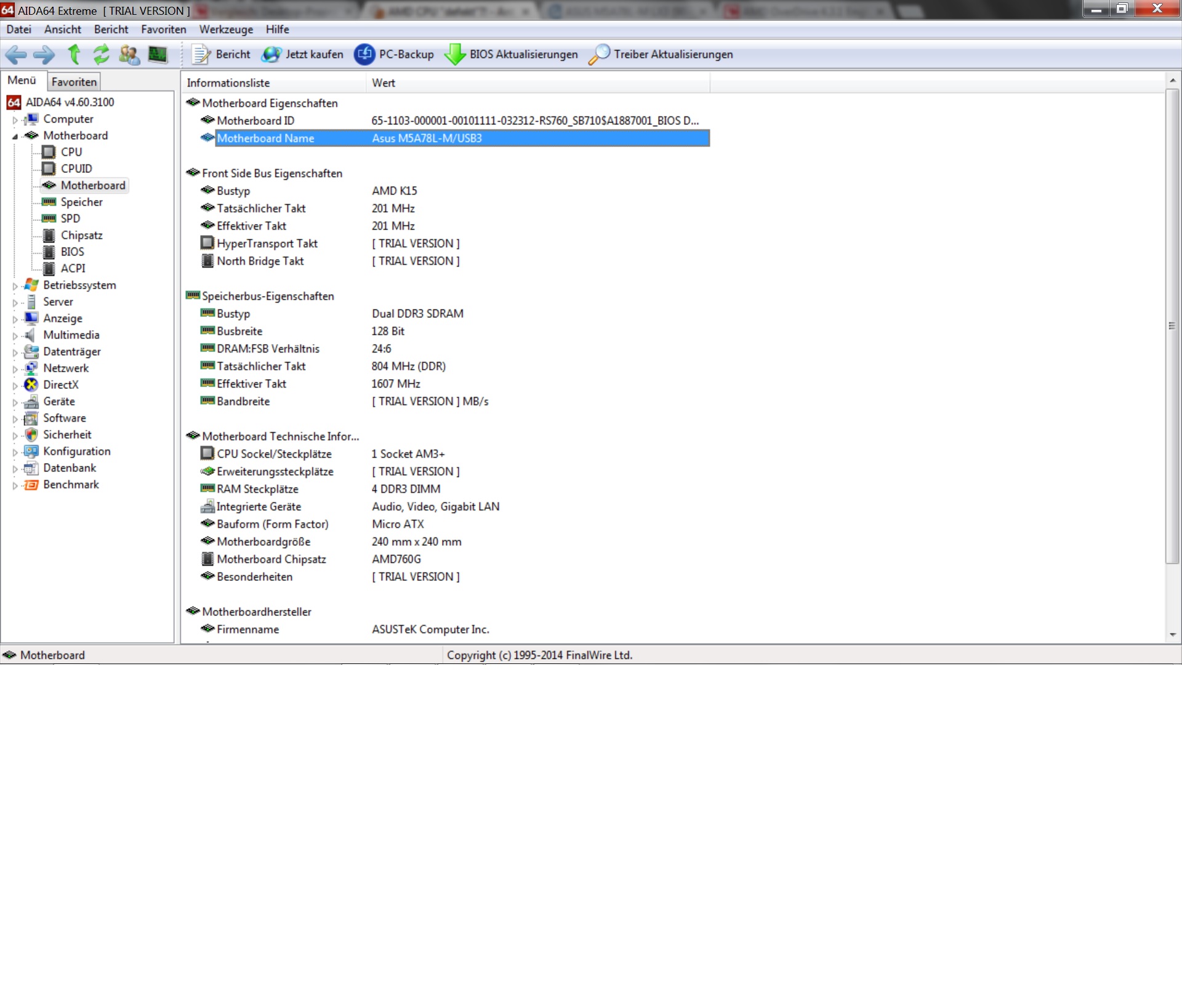Click the back navigation arrow icon
This screenshot has height=1008, width=1182.
[x=15, y=55]
